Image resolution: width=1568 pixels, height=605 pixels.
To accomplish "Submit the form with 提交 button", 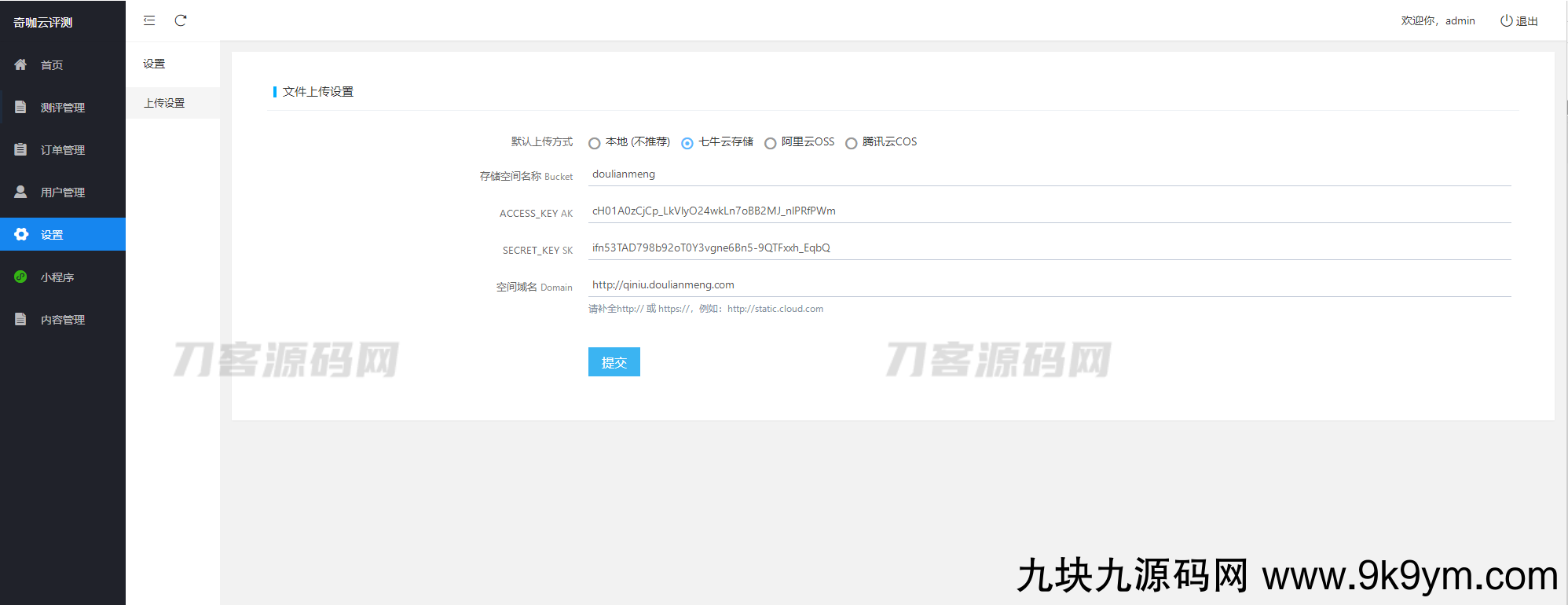I will point(614,362).
